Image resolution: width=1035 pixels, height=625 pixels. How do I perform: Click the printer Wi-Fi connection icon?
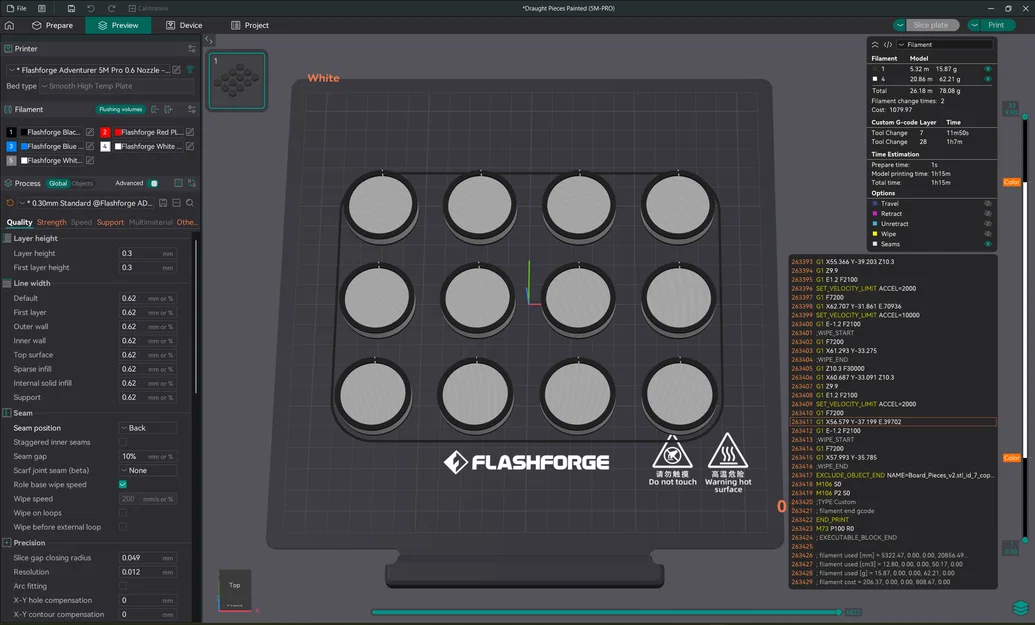pos(190,70)
